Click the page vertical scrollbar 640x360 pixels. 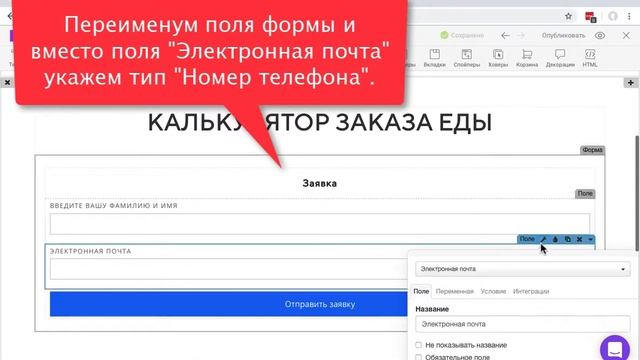(637, 193)
